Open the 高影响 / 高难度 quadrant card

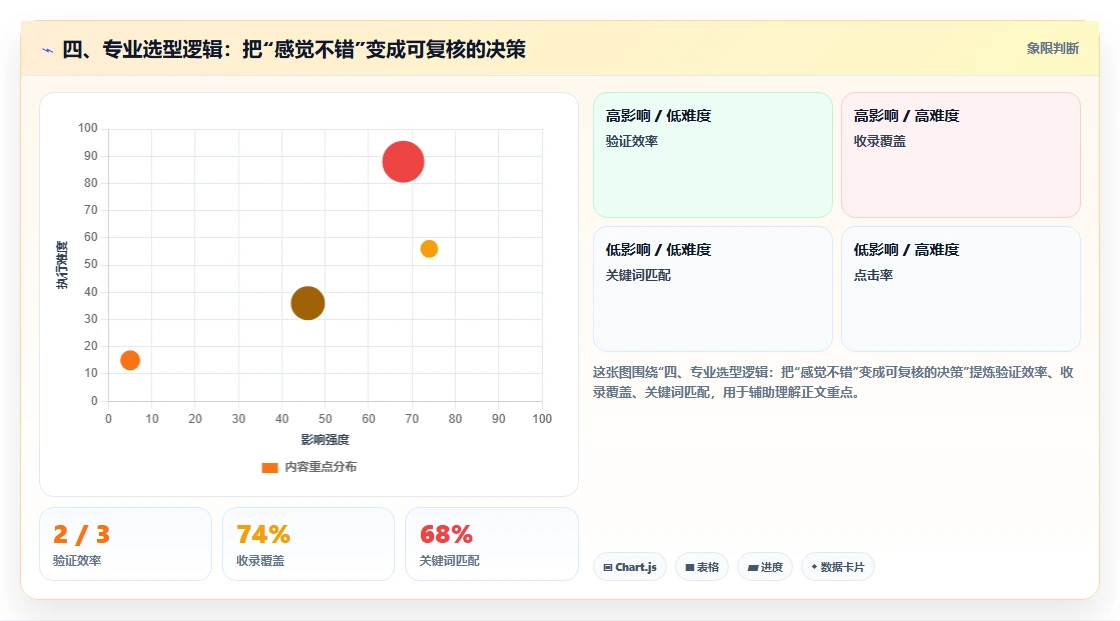point(961,155)
